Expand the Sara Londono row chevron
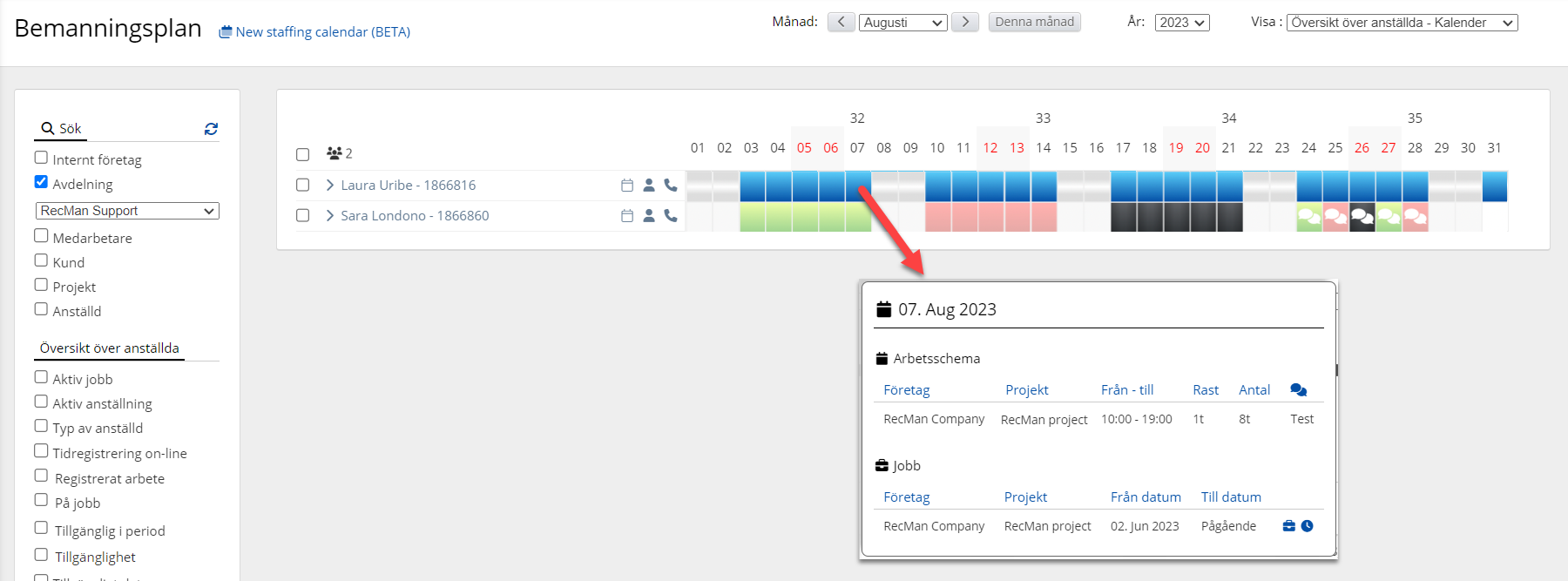Viewport: 1568px width, 581px height. (x=330, y=216)
